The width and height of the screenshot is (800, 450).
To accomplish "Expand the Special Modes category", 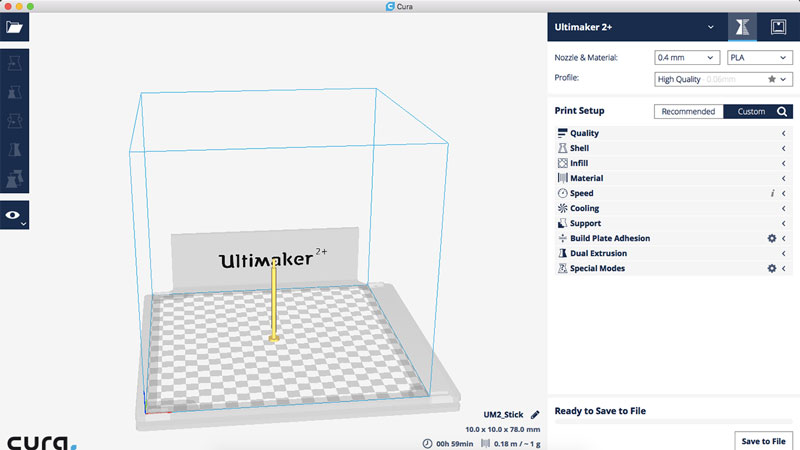I will pyautogui.click(x=673, y=268).
